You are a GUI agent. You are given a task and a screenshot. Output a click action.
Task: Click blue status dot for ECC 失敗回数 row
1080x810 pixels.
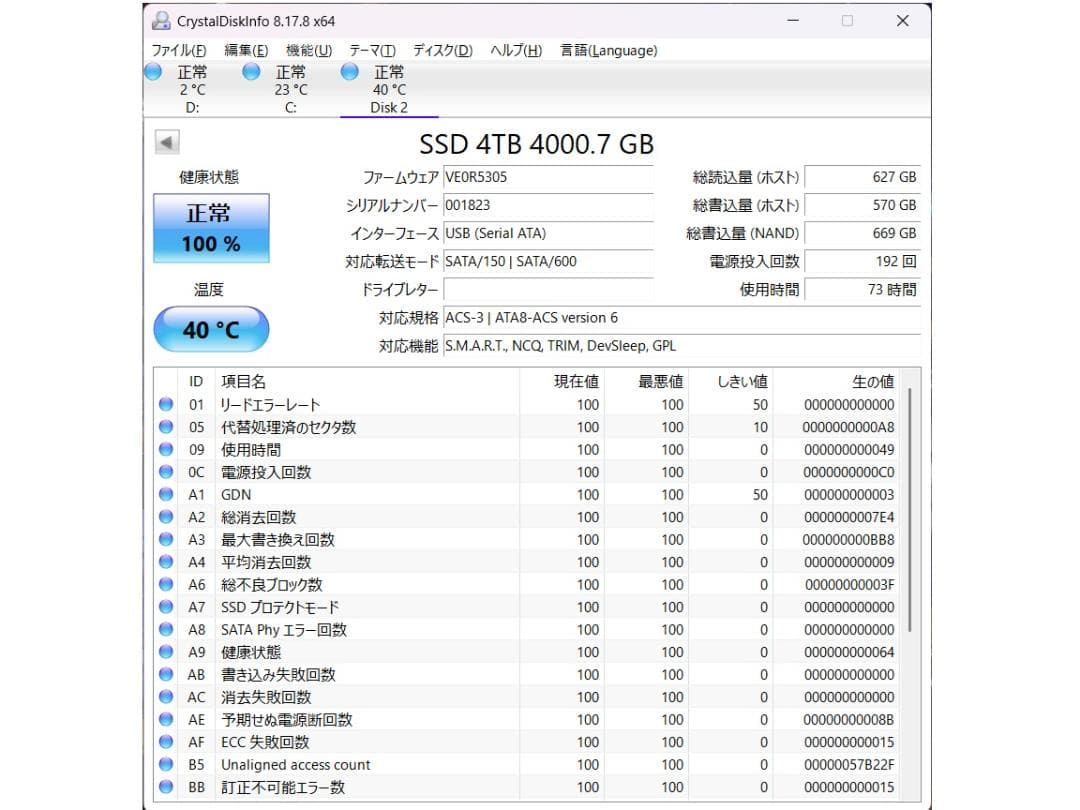click(x=166, y=742)
